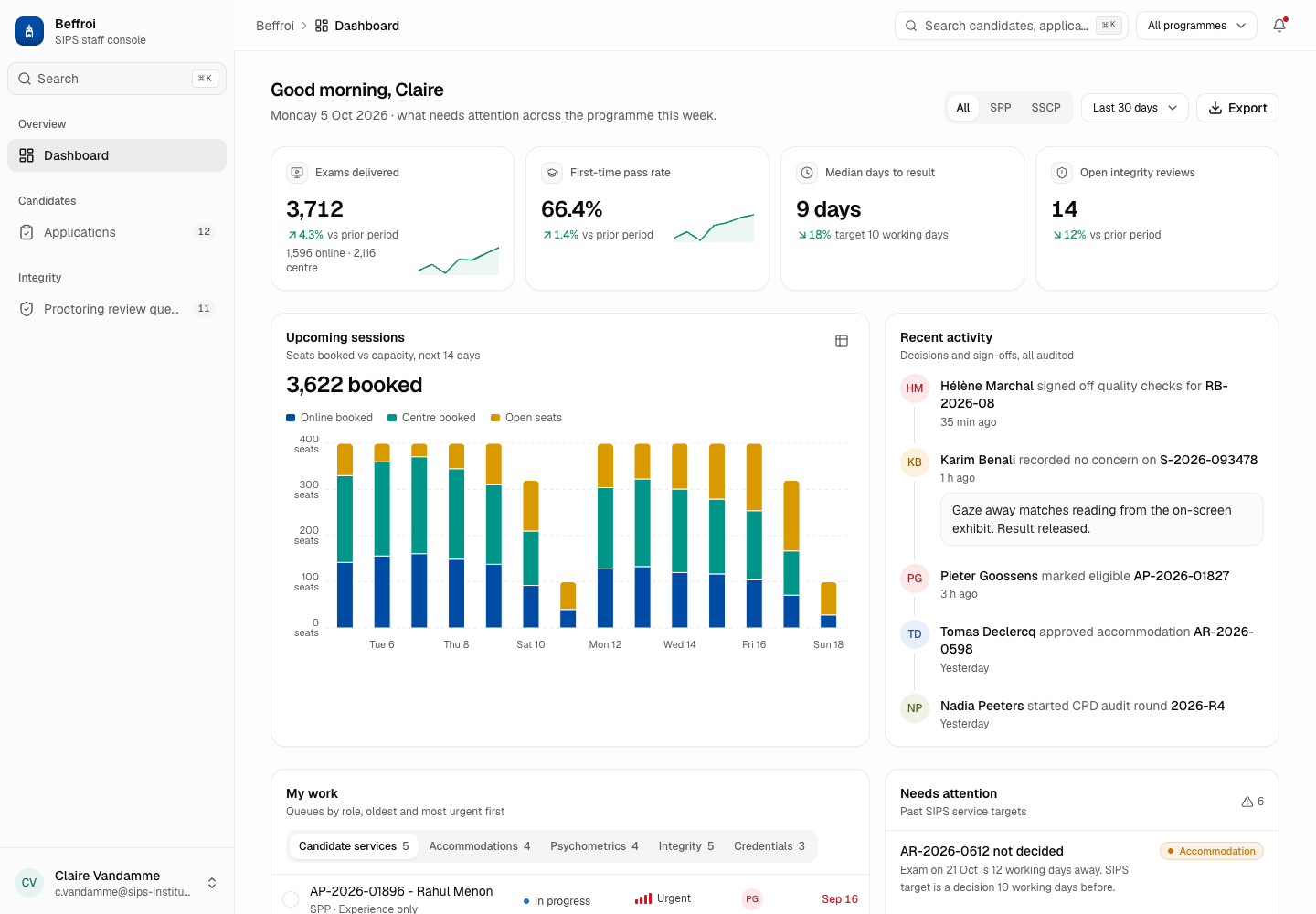This screenshot has height=914, width=1316.
Task: Click the Exams delivered card icon
Action: coord(297,173)
